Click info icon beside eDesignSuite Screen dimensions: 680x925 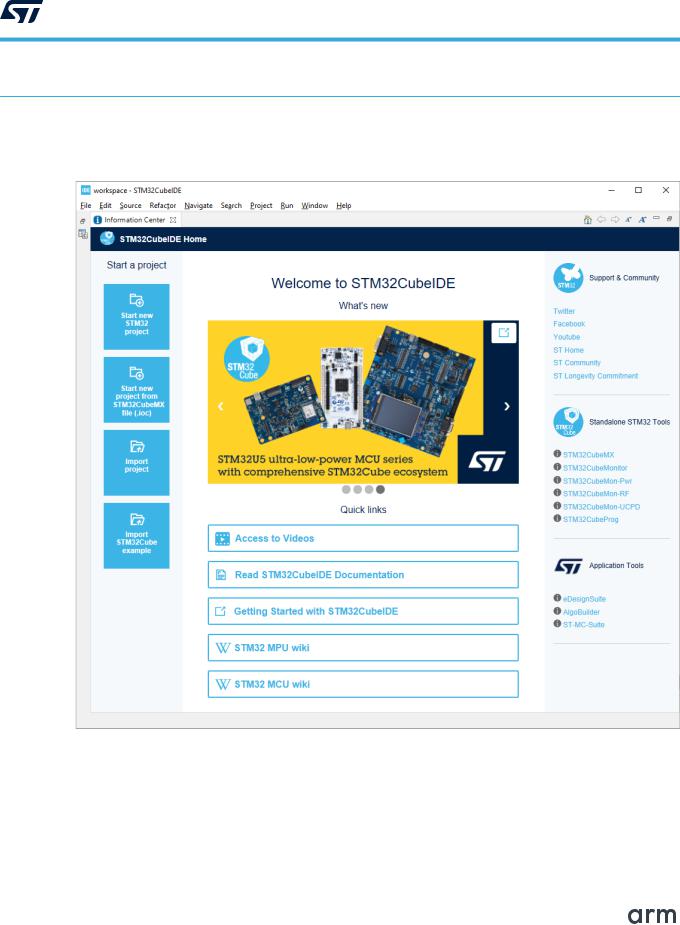(x=557, y=598)
